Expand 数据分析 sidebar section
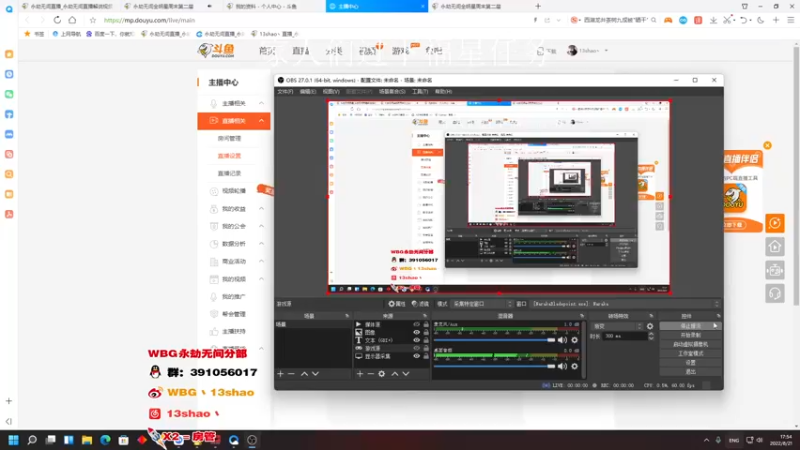 [x=261, y=244]
